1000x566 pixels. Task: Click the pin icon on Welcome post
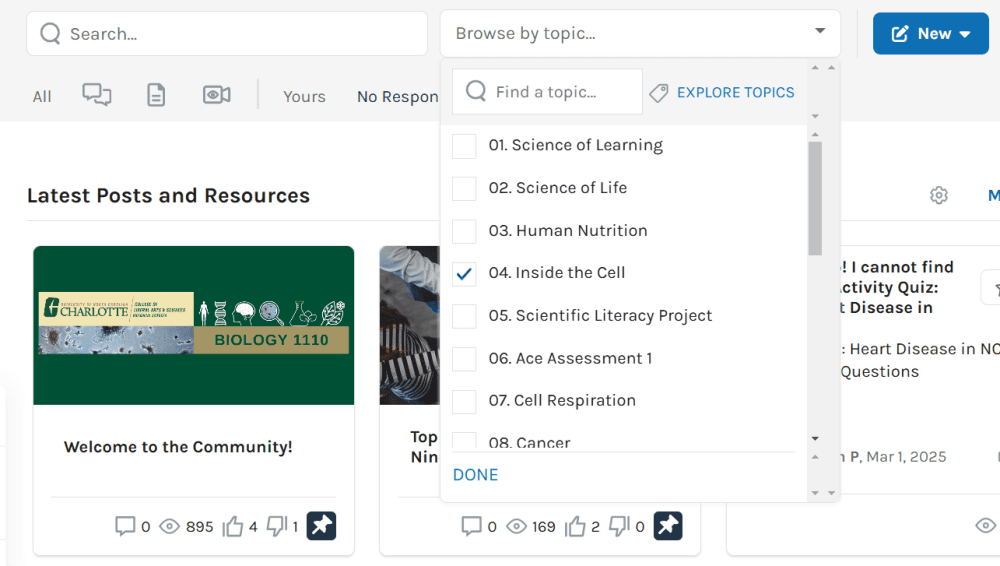coord(321,525)
